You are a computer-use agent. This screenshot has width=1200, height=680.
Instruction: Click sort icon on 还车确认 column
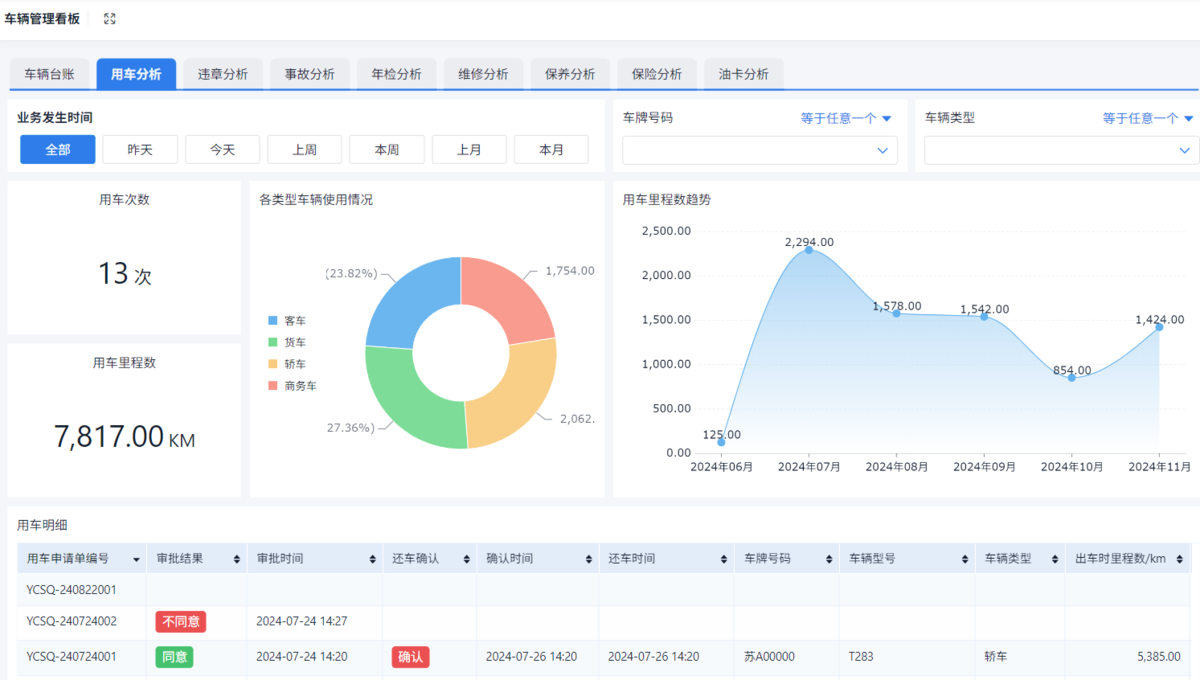[466, 559]
